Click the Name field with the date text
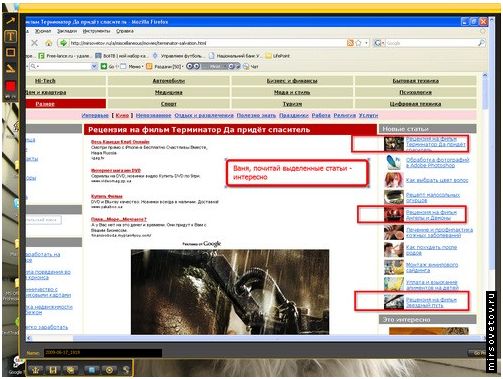This screenshot has height=379, width=503. 102,352
